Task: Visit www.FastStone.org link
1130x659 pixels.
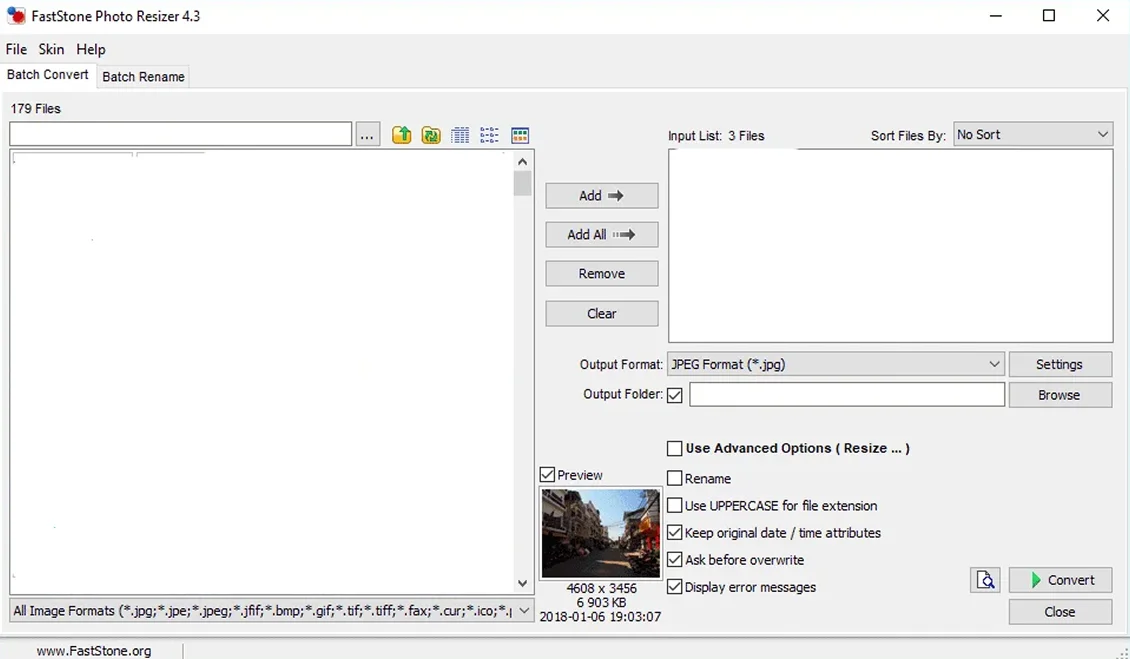Action: 94,650
